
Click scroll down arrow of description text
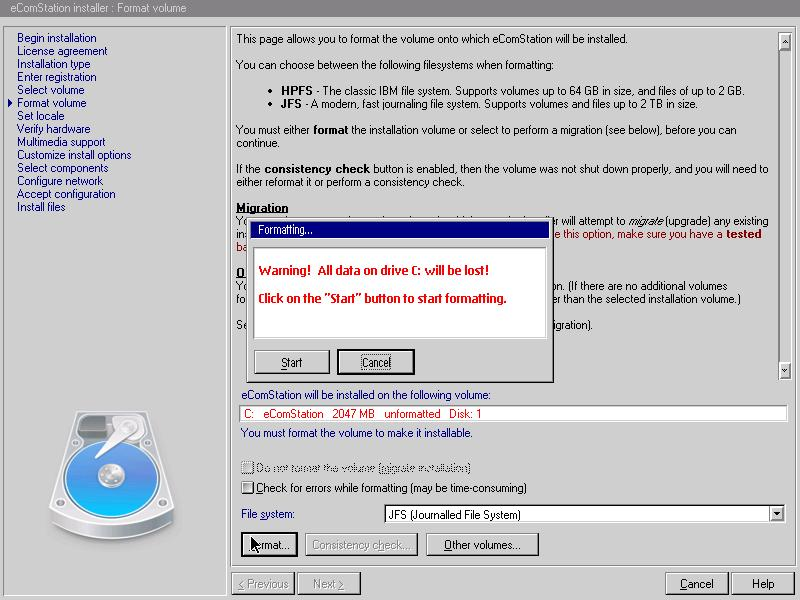(x=785, y=370)
